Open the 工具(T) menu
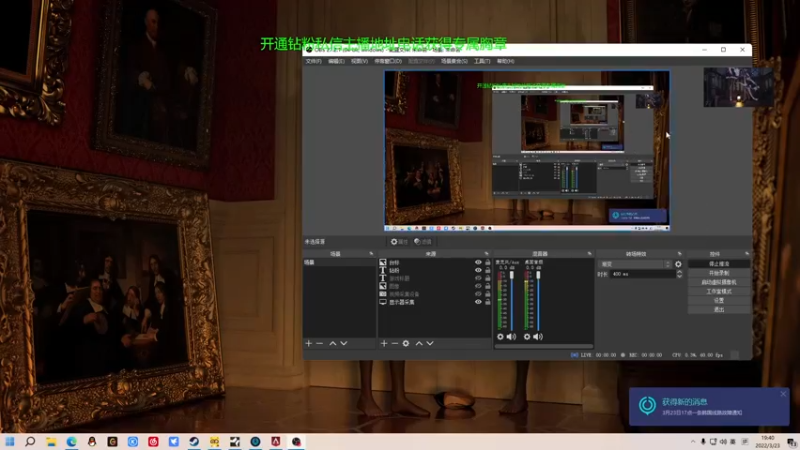 pos(482,61)
